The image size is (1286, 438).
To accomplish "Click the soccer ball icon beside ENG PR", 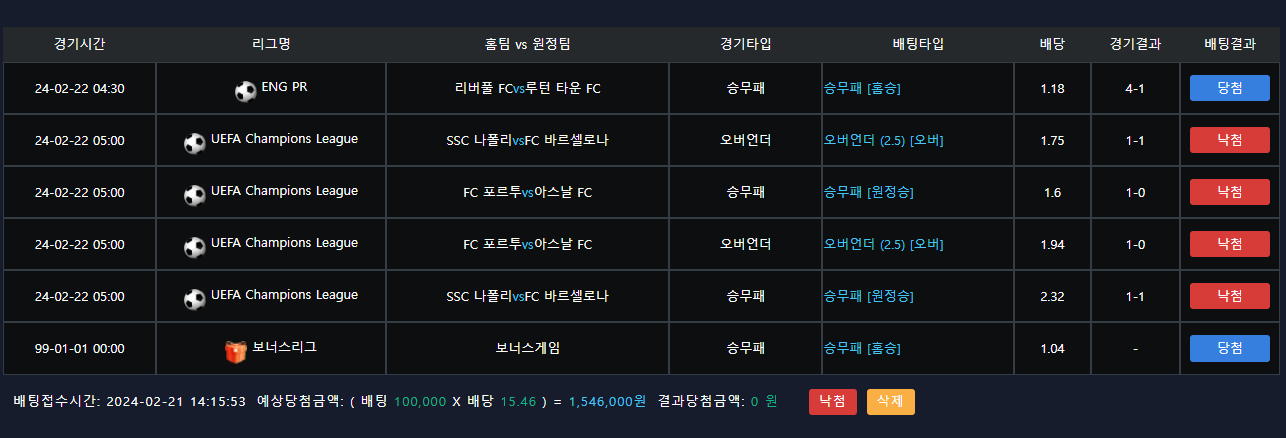I will tap(245, 91).
